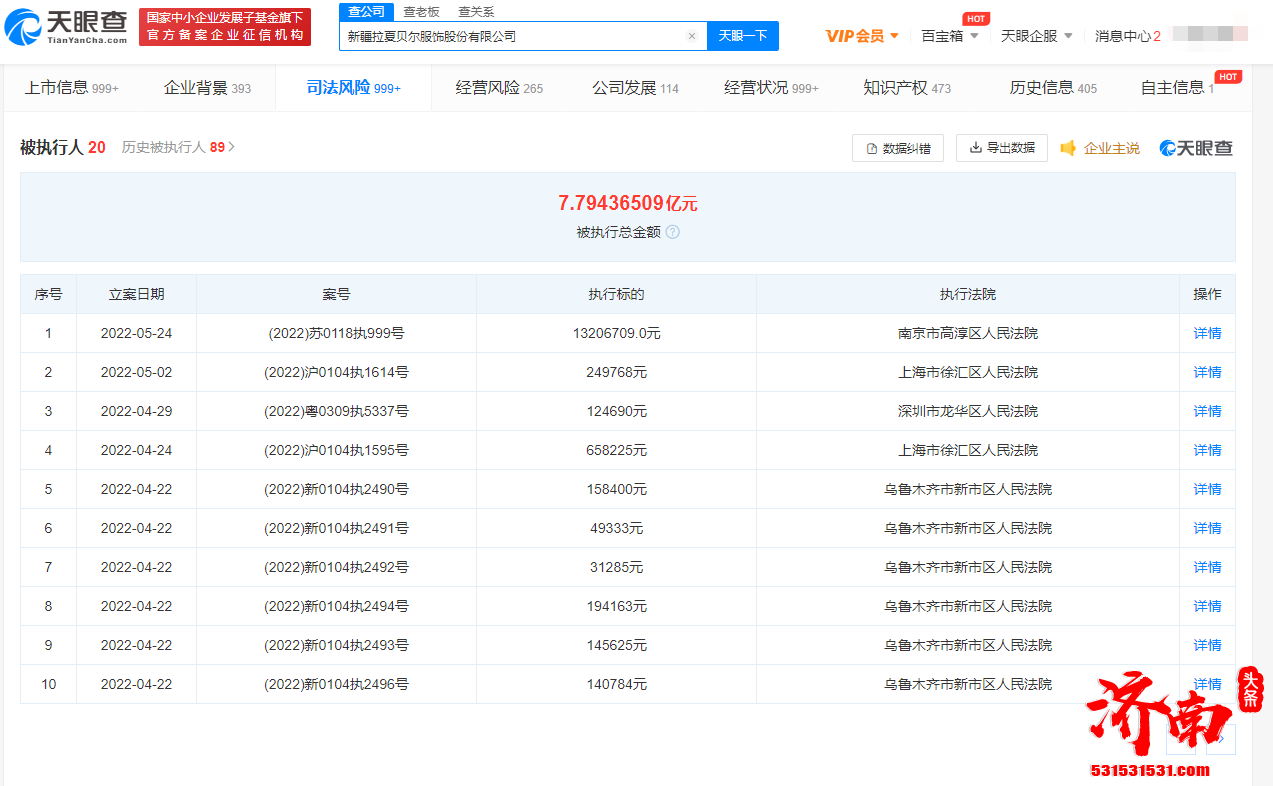Open 历史被执行人 89 records
1273x786 pixels.
point(178,147)
